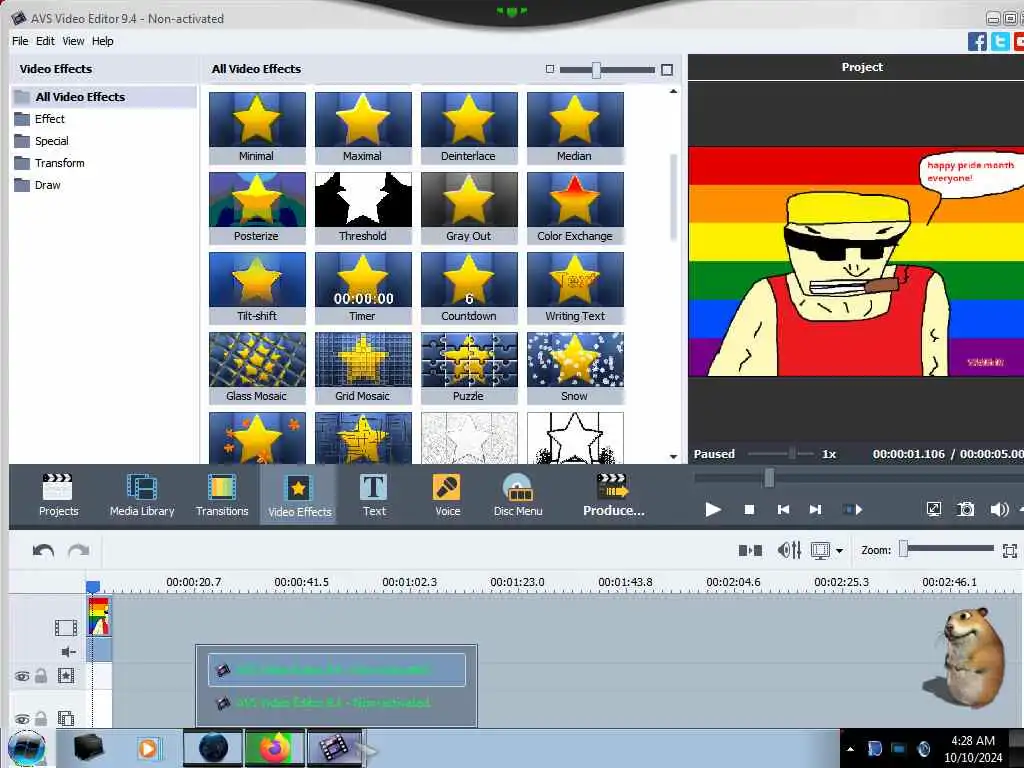This screenshot has height=768, width=1024.
Task: Redo the last action
Action: 78,551
